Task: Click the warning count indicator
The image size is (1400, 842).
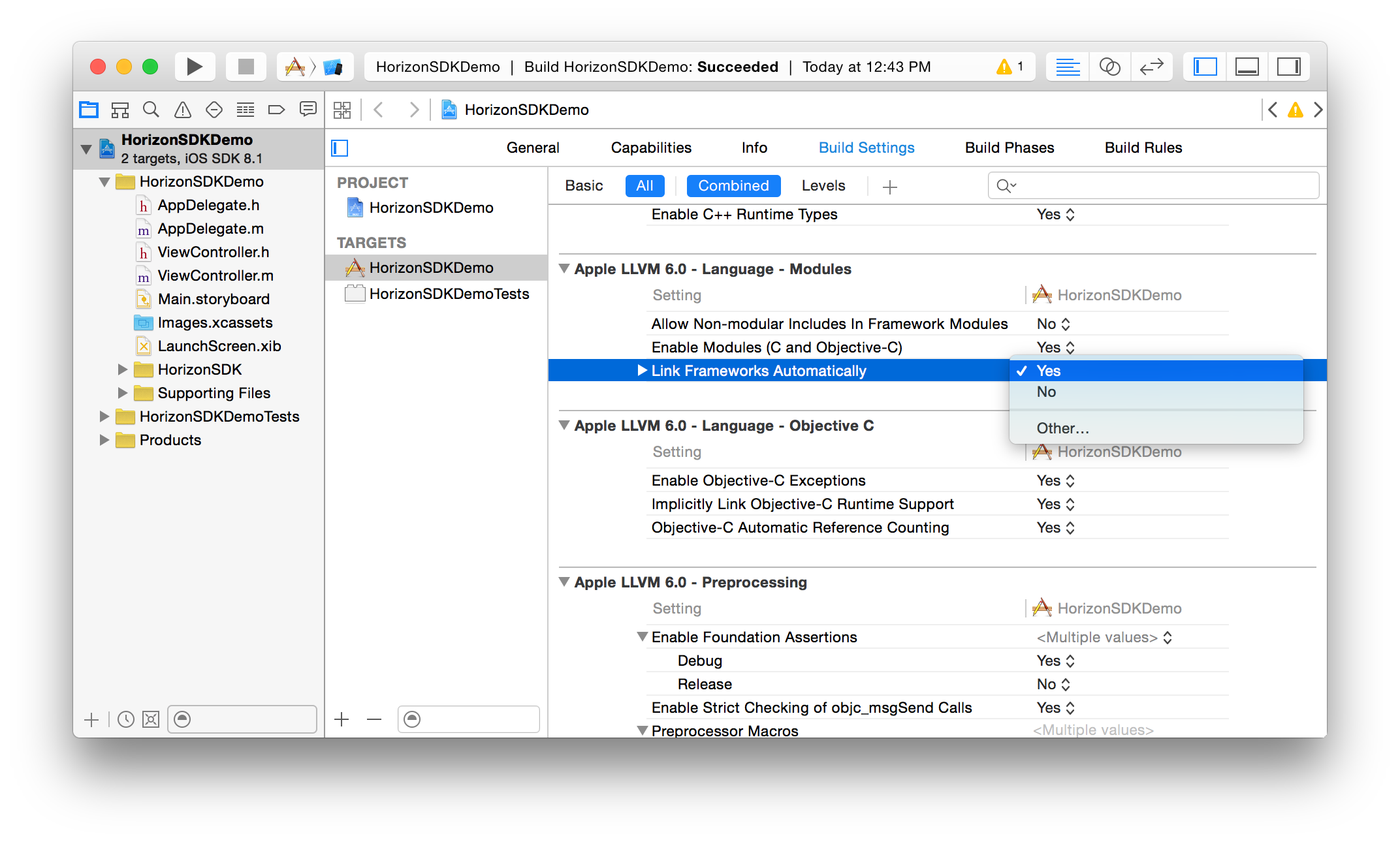Action: (x=1010, y=67)
